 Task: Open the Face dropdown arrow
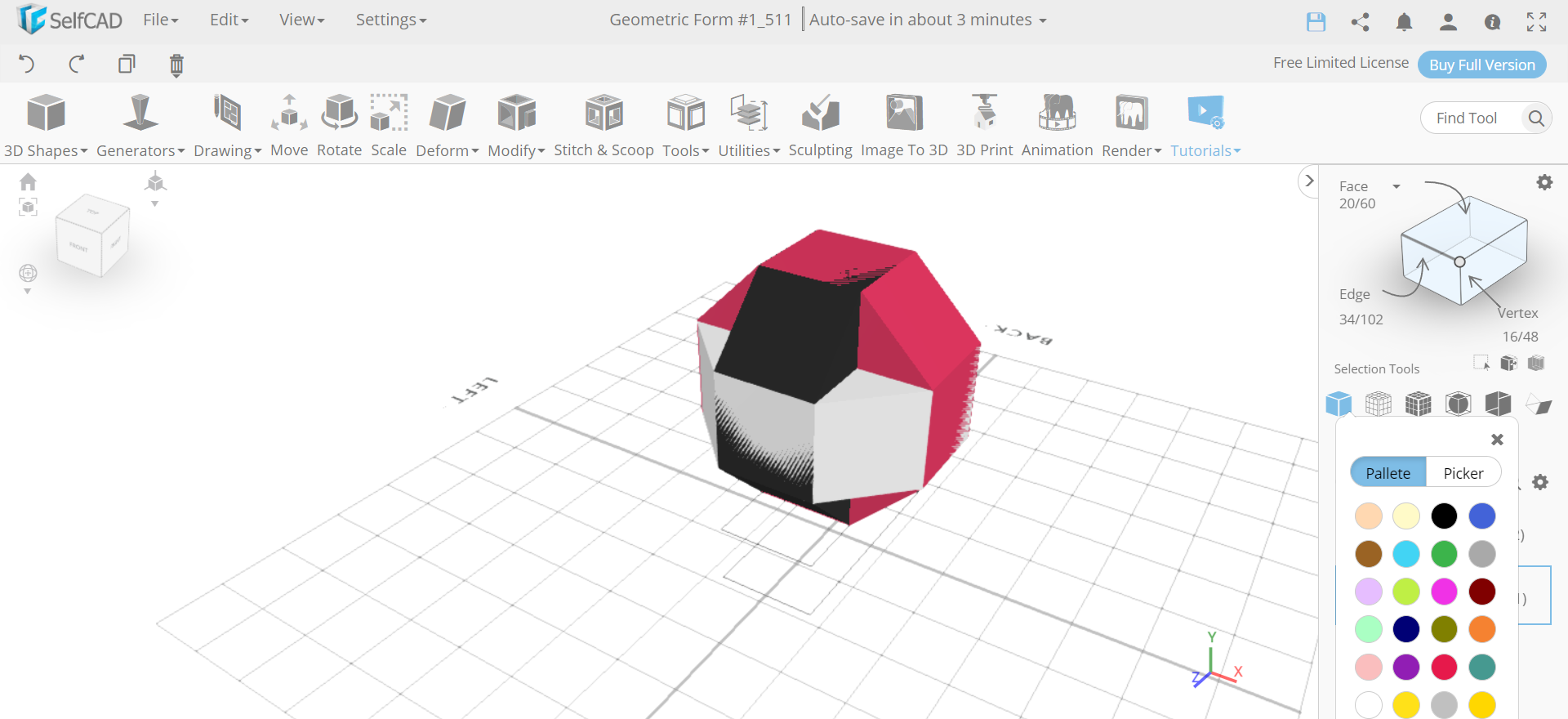click(1396, 187)
